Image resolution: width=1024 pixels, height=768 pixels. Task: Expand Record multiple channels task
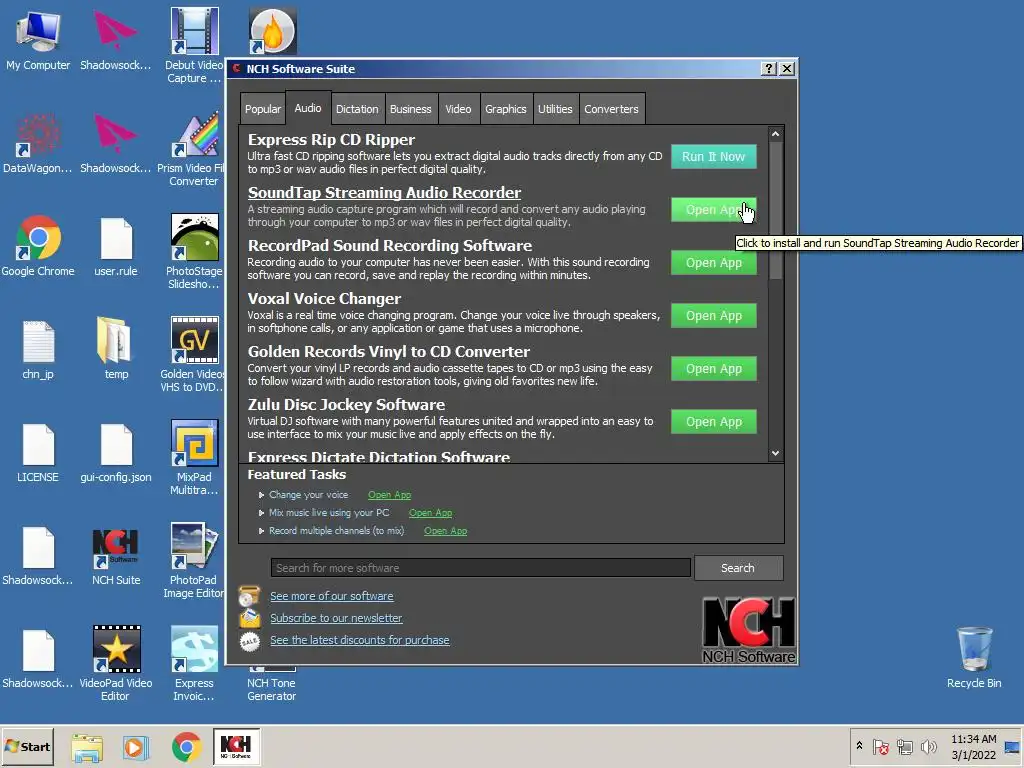pos(261,531)
